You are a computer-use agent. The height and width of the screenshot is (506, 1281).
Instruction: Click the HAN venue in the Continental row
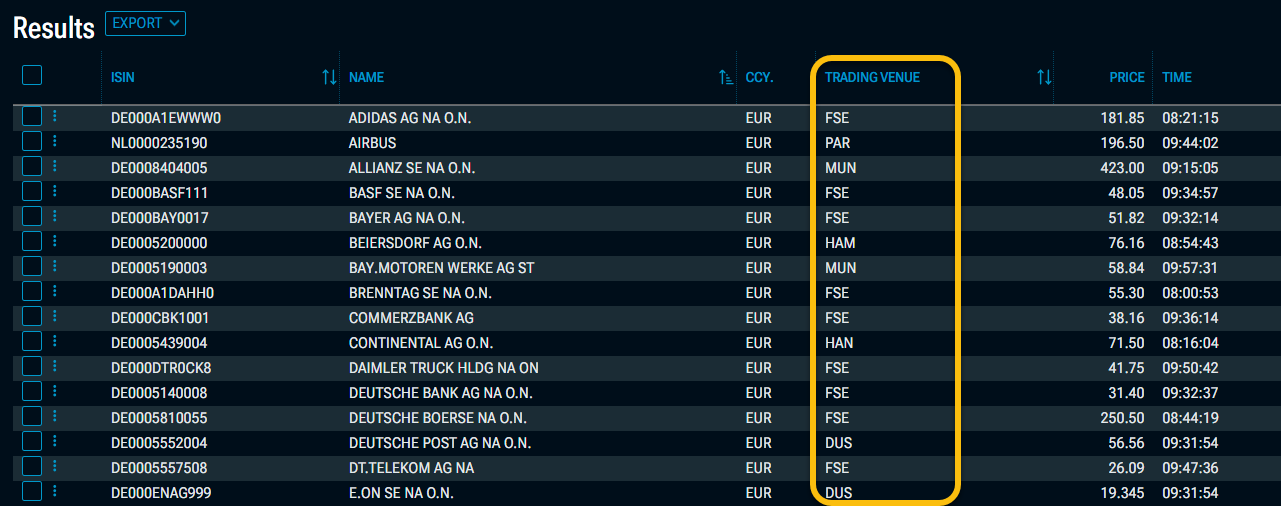[x=839, y=343]
